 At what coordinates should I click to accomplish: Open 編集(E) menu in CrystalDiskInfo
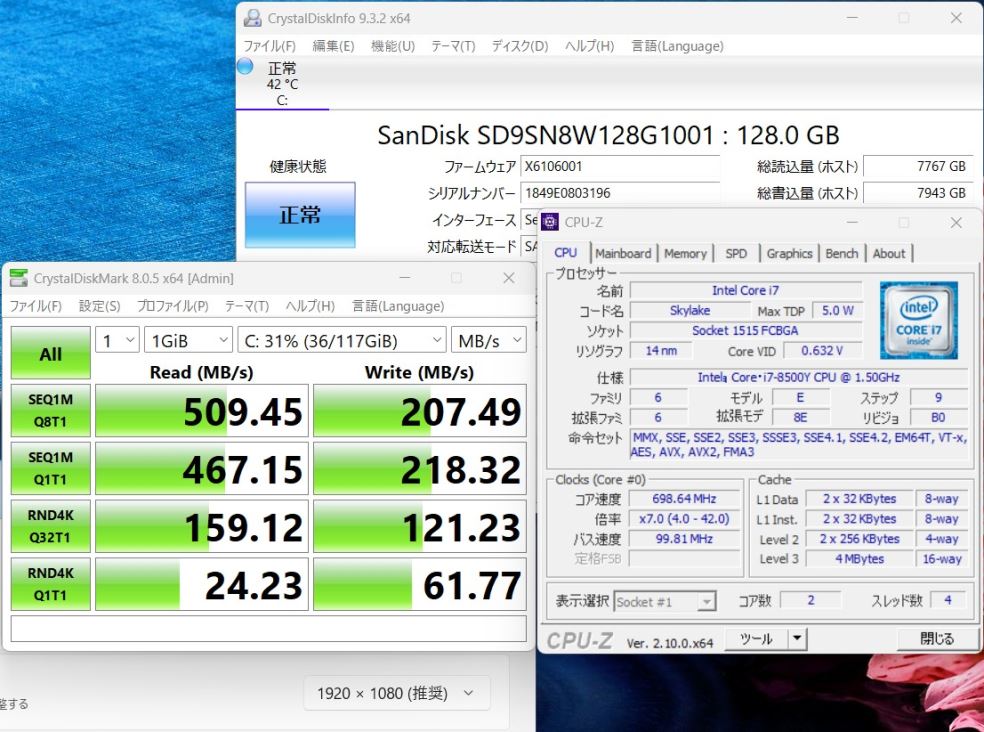click(x=333, y=46)
